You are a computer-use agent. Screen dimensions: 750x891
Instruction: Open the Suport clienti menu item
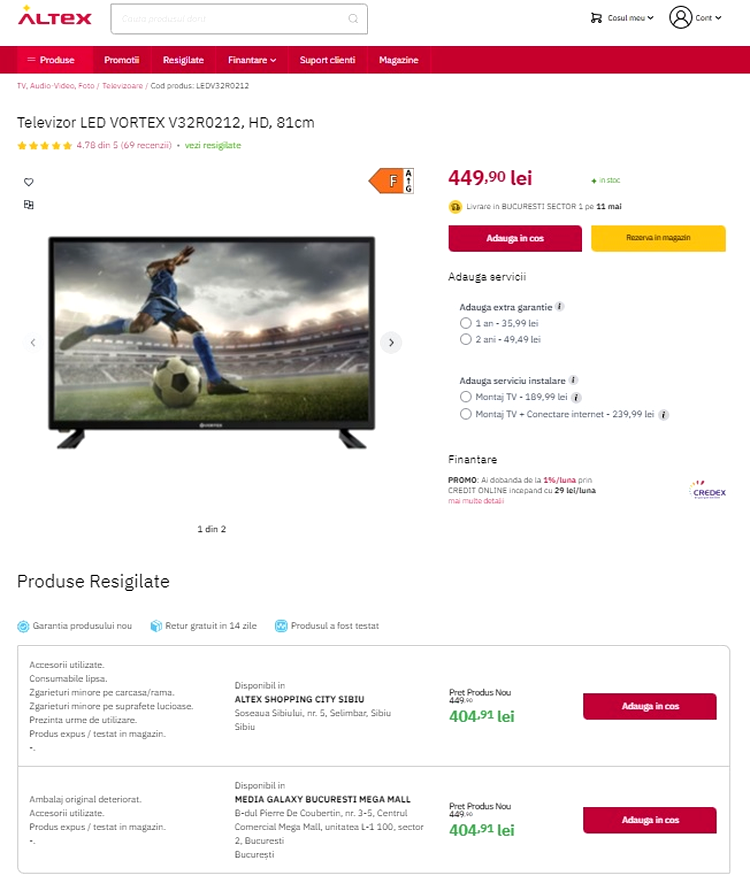pos(327,60)
